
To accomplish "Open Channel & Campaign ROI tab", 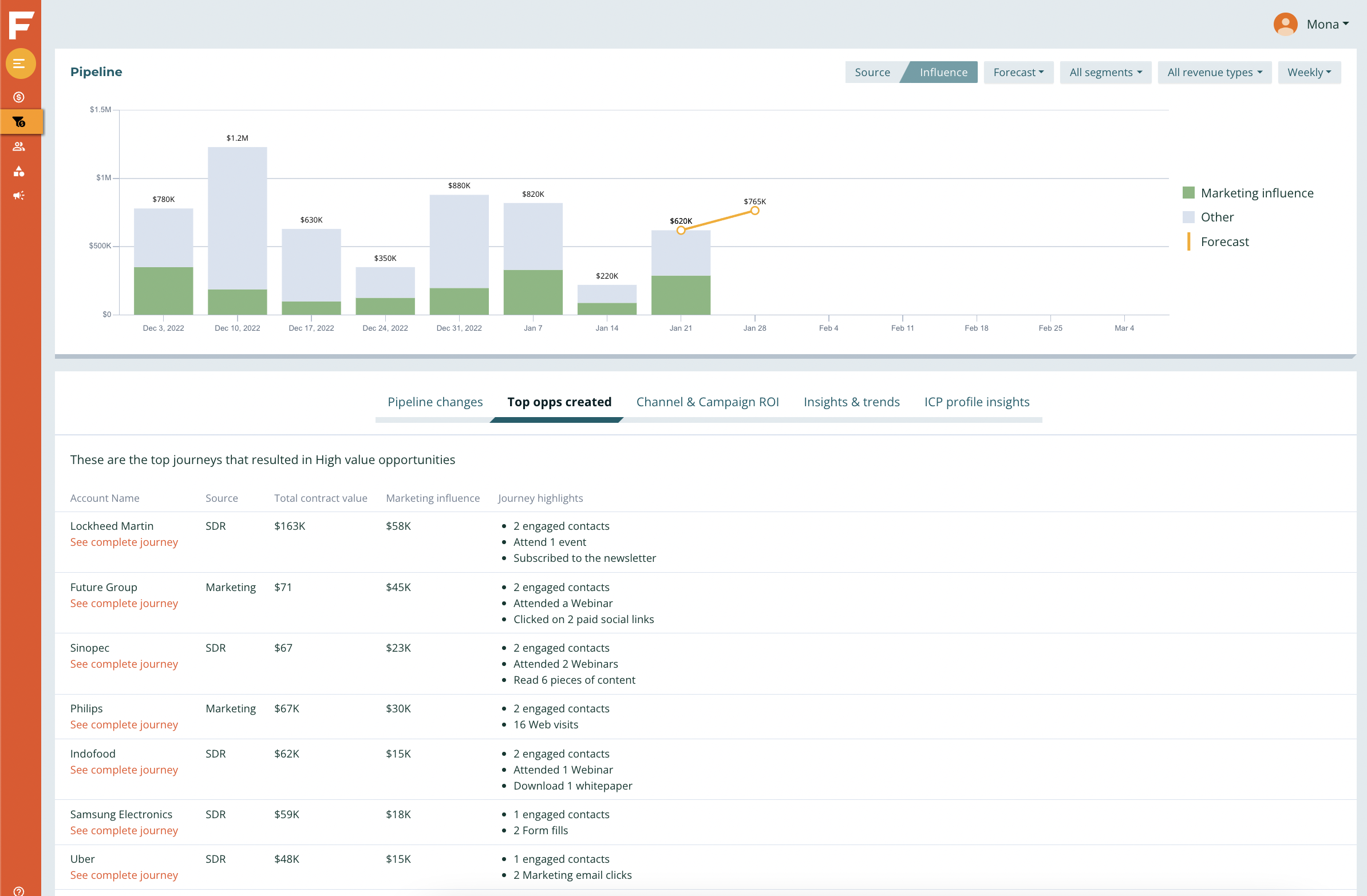I will coord(707,402).
